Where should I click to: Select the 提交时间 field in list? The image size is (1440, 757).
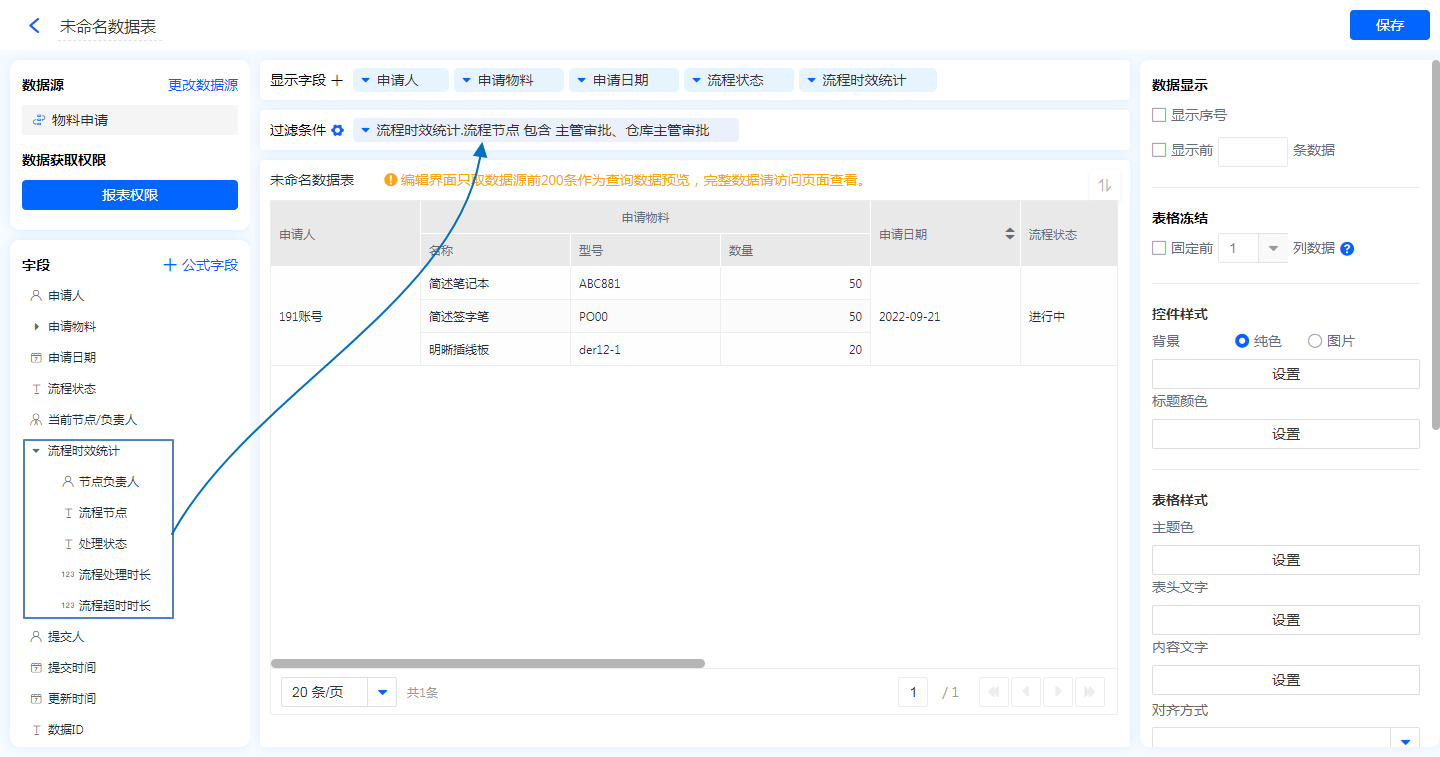click(72, 667)
